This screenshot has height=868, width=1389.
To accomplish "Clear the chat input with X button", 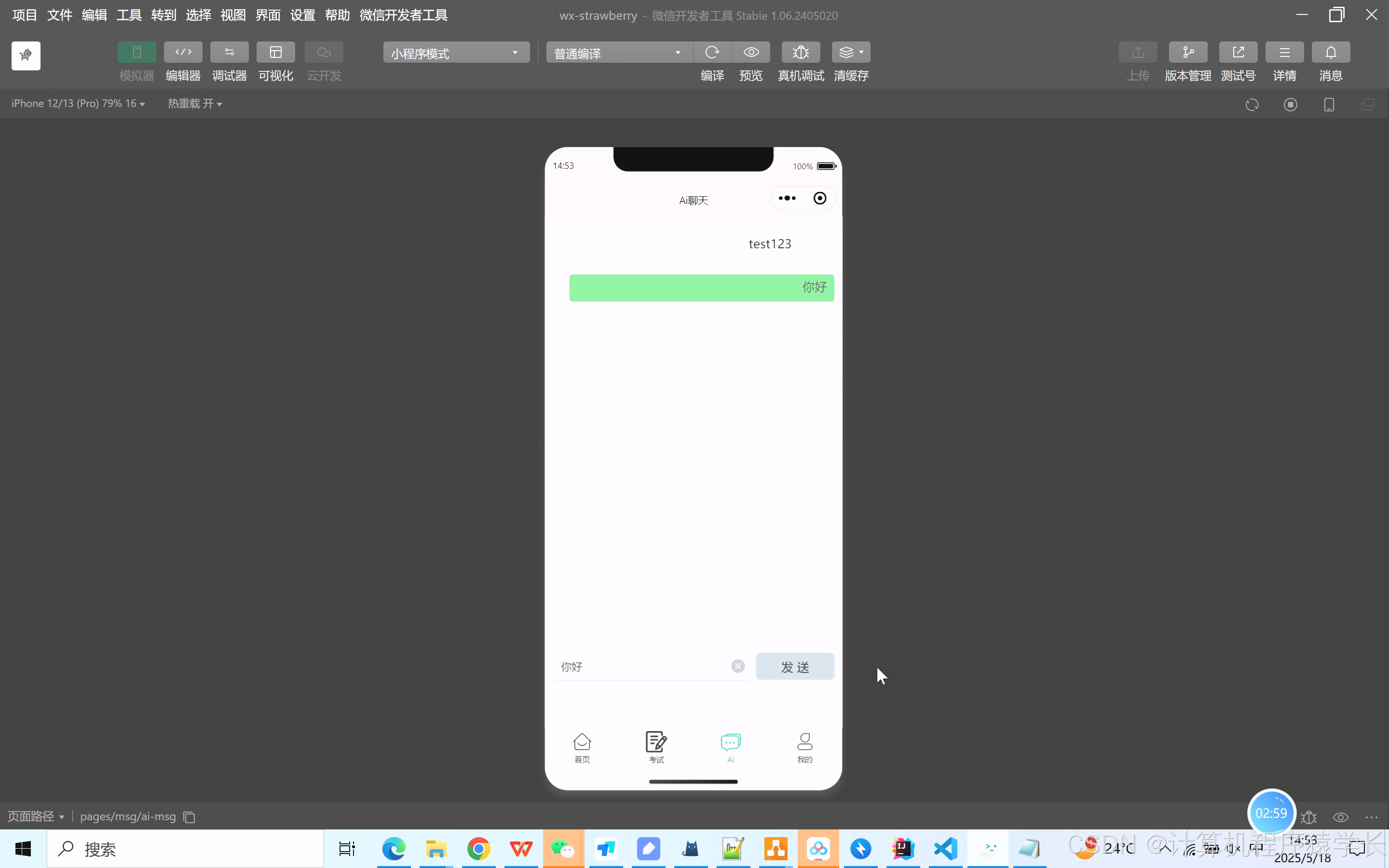I will (738, 666).
